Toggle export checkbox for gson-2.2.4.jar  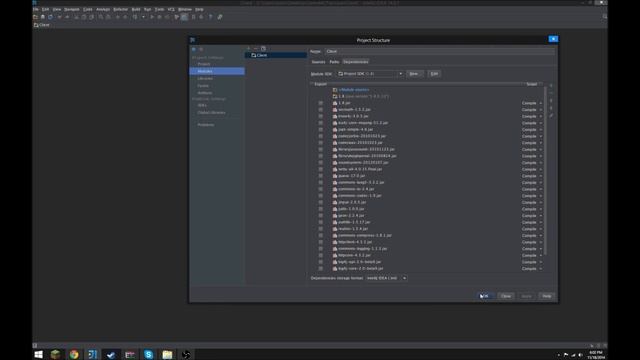coord(320,216)
